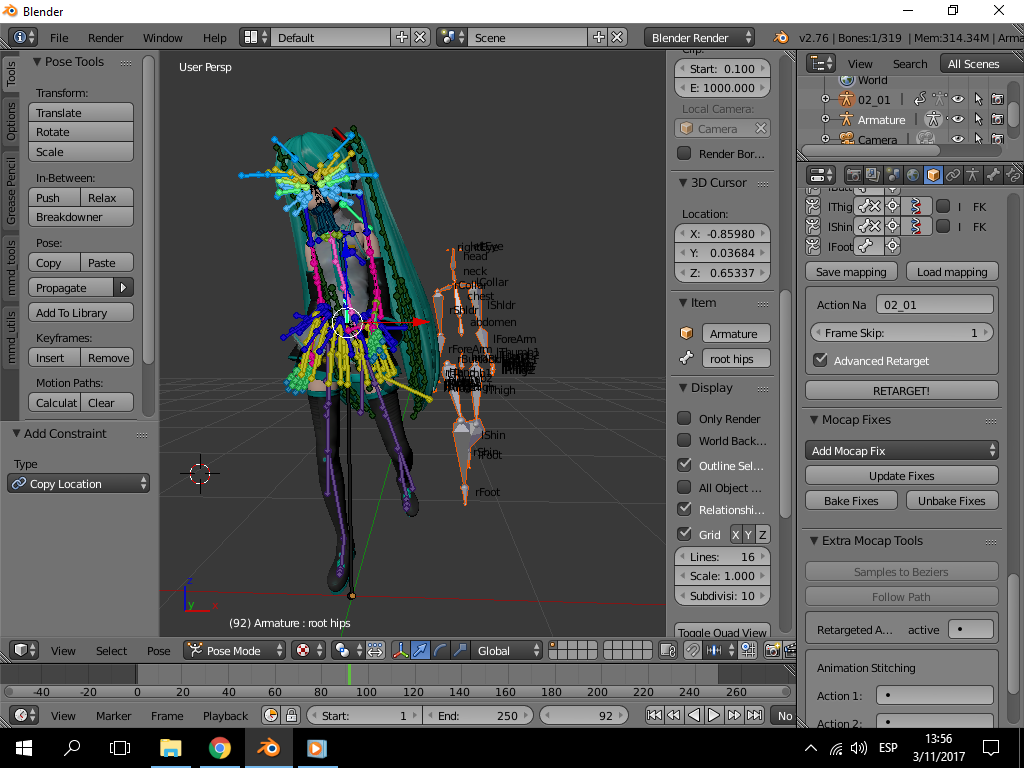This screenshot has height=768, width=1024.
Task: Toggle 02_01 renderability camera icon
Action: (x=997, y=99)
